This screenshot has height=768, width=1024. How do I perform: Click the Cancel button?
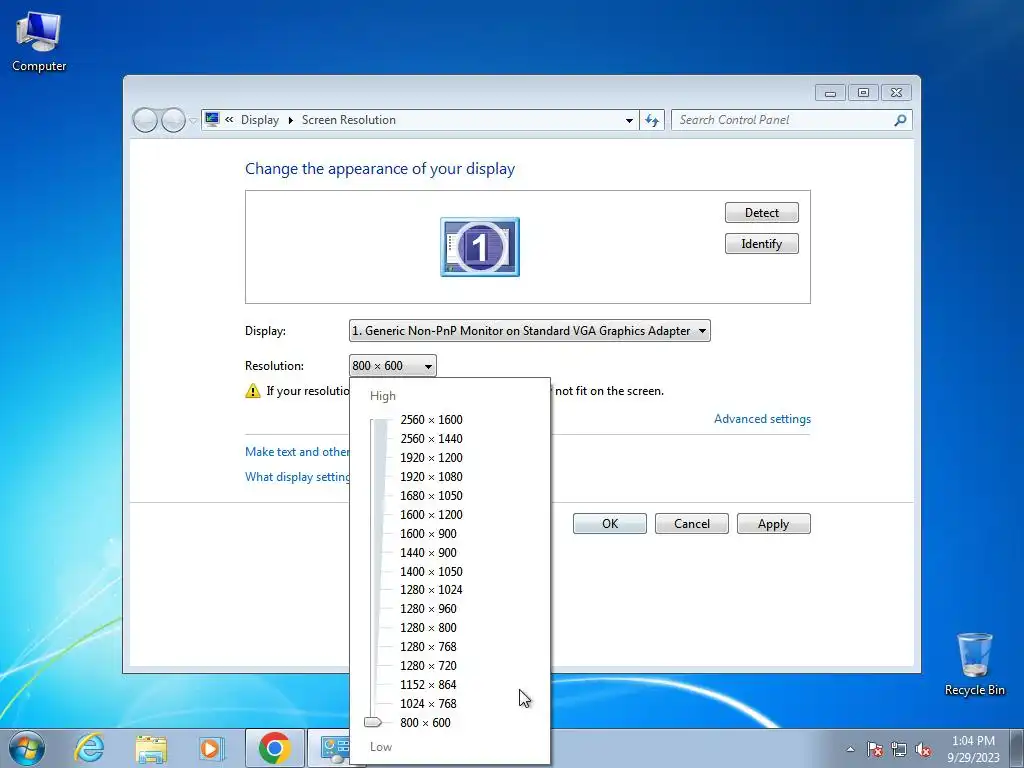(x=692, y=524)
